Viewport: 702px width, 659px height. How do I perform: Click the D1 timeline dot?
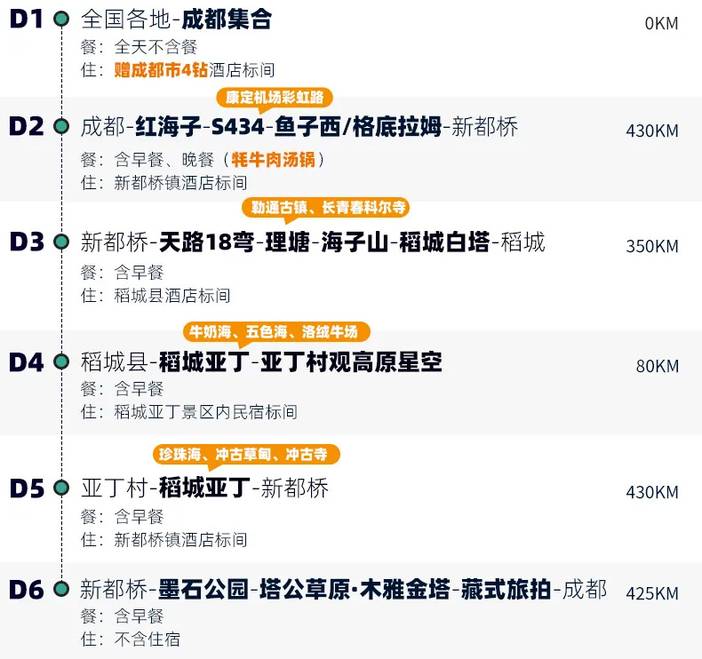[x=61, y=19]
